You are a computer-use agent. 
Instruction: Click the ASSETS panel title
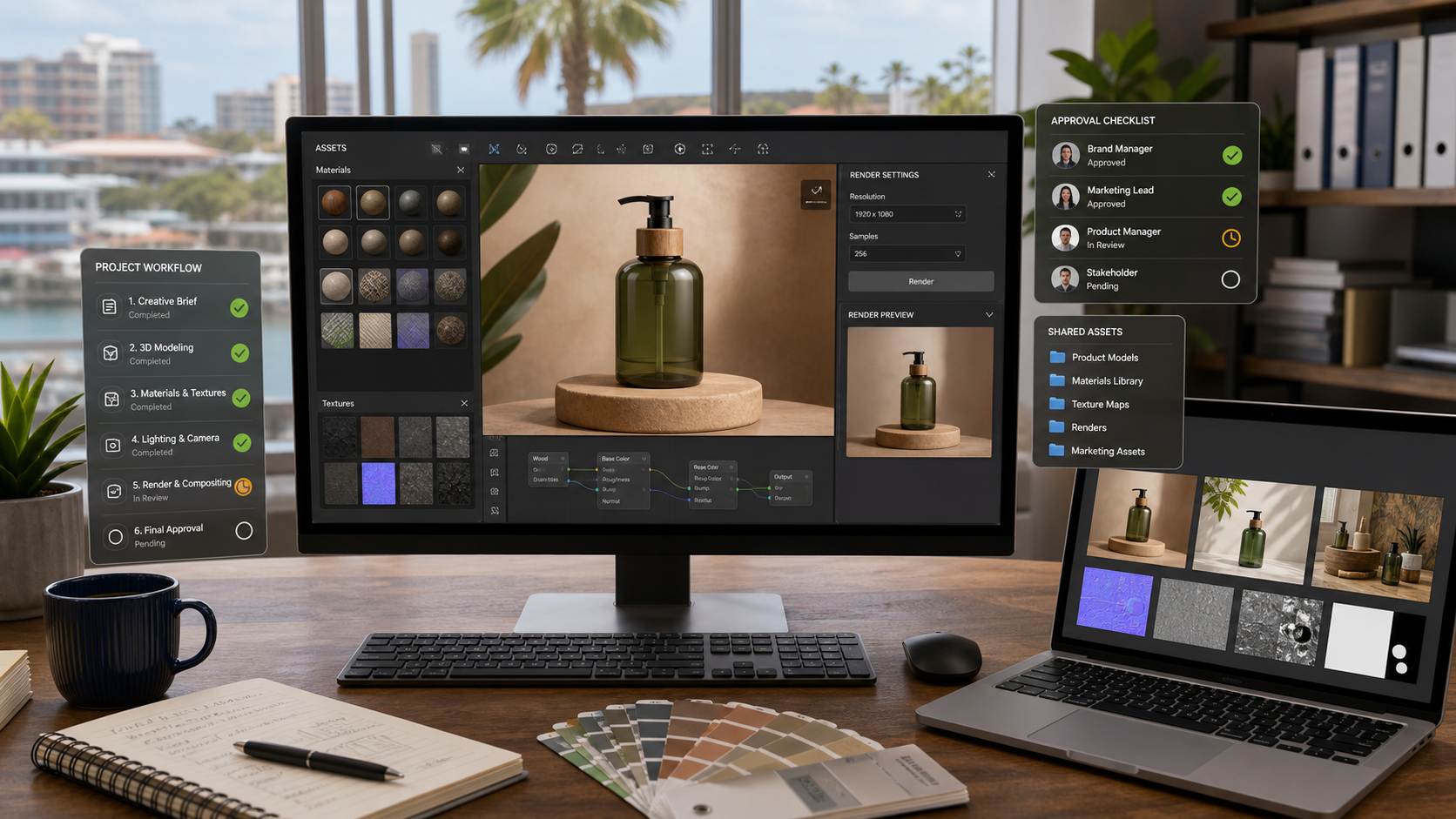coord(331,148)
